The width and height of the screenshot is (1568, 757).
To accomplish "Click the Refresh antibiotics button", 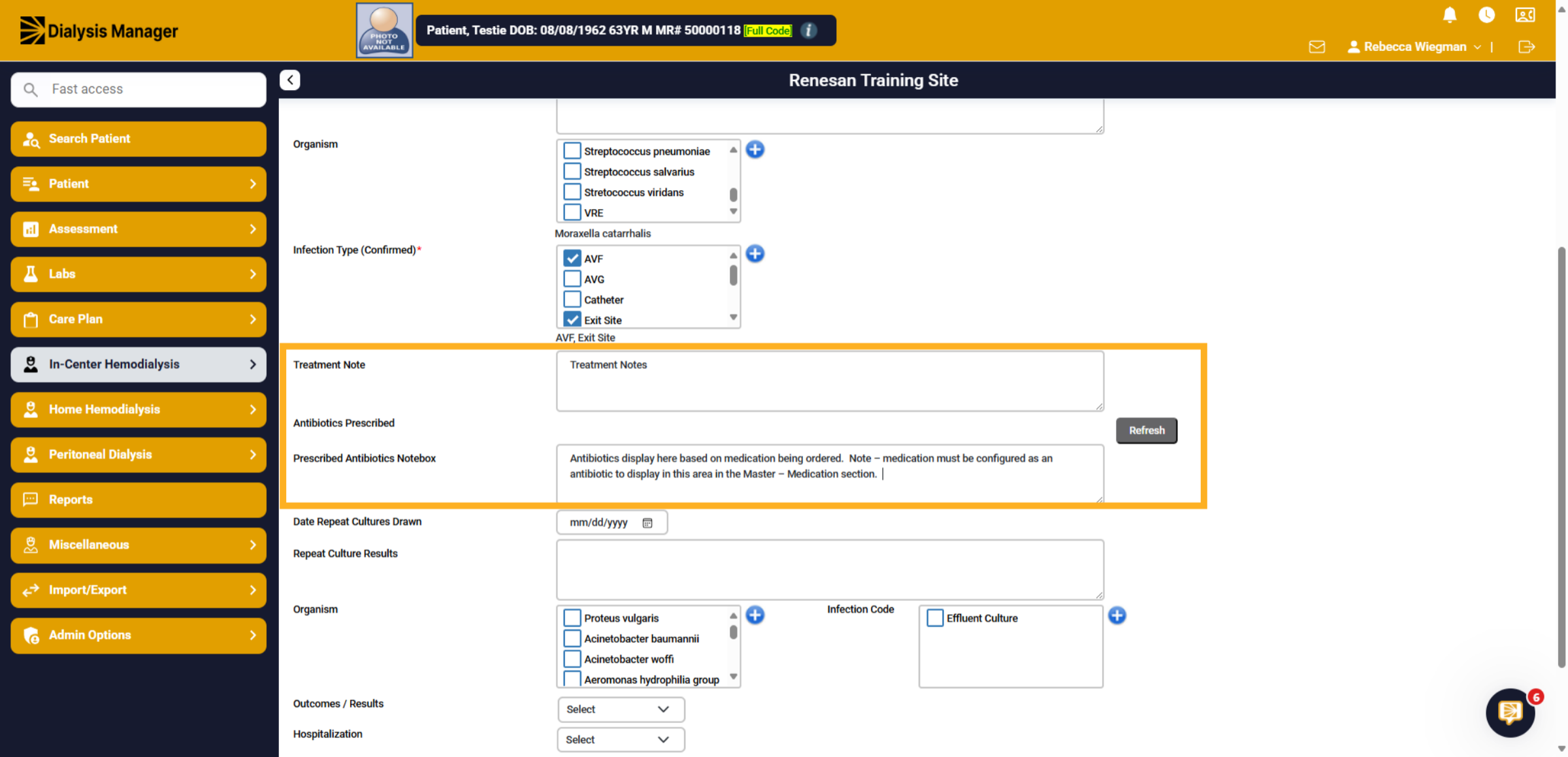I will (1147, 430).
